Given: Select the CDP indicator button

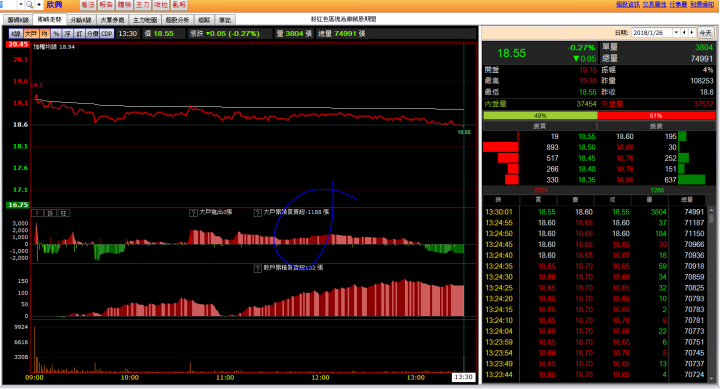Looking at the screenshot, I should coord(107,34).
